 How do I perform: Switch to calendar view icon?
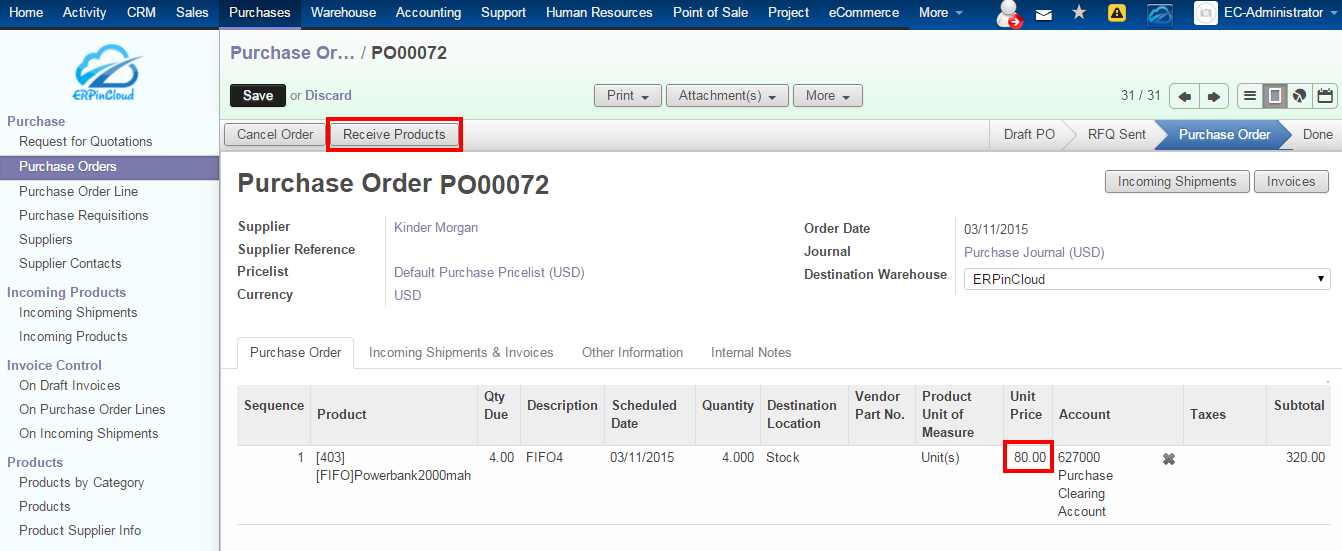tap(1325, 96)
